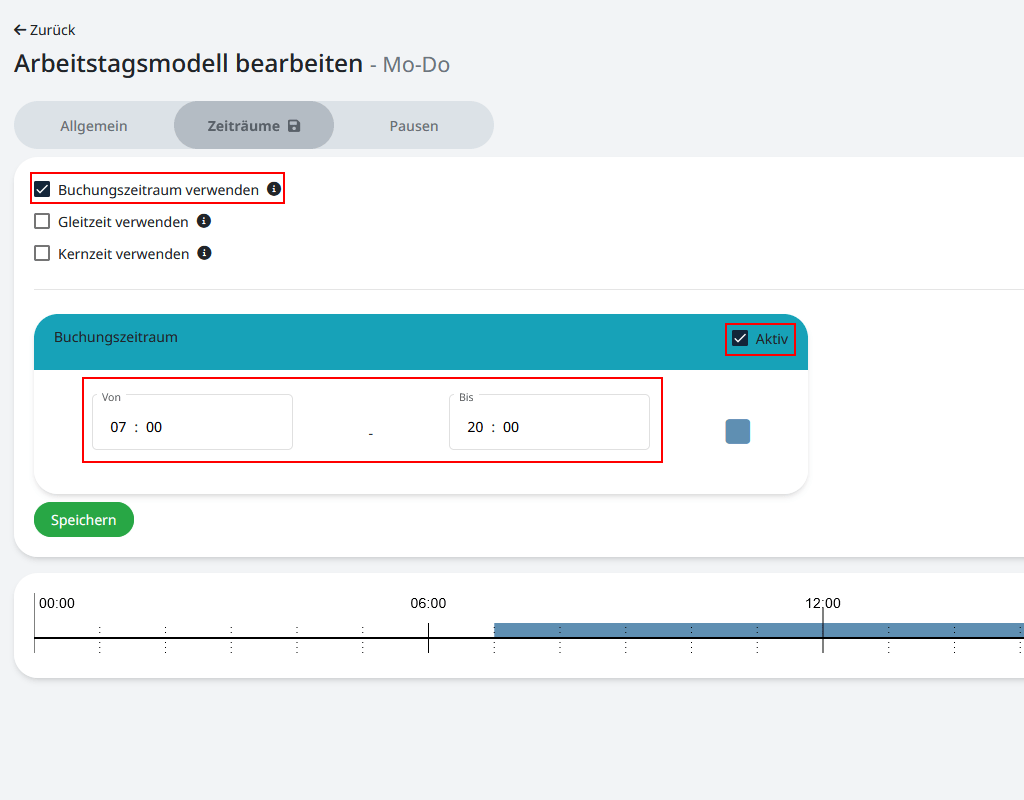The width and height of the screenshot is (1024, 800).
Task: Switch to the Allgemein tab
Action: 94,126
